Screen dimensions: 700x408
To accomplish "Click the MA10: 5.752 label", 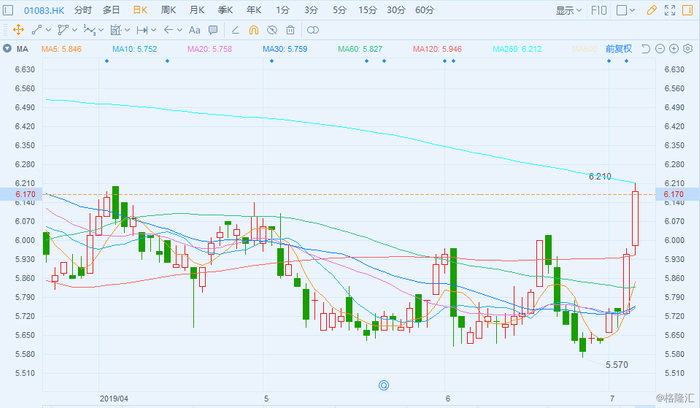I will 134,49.
